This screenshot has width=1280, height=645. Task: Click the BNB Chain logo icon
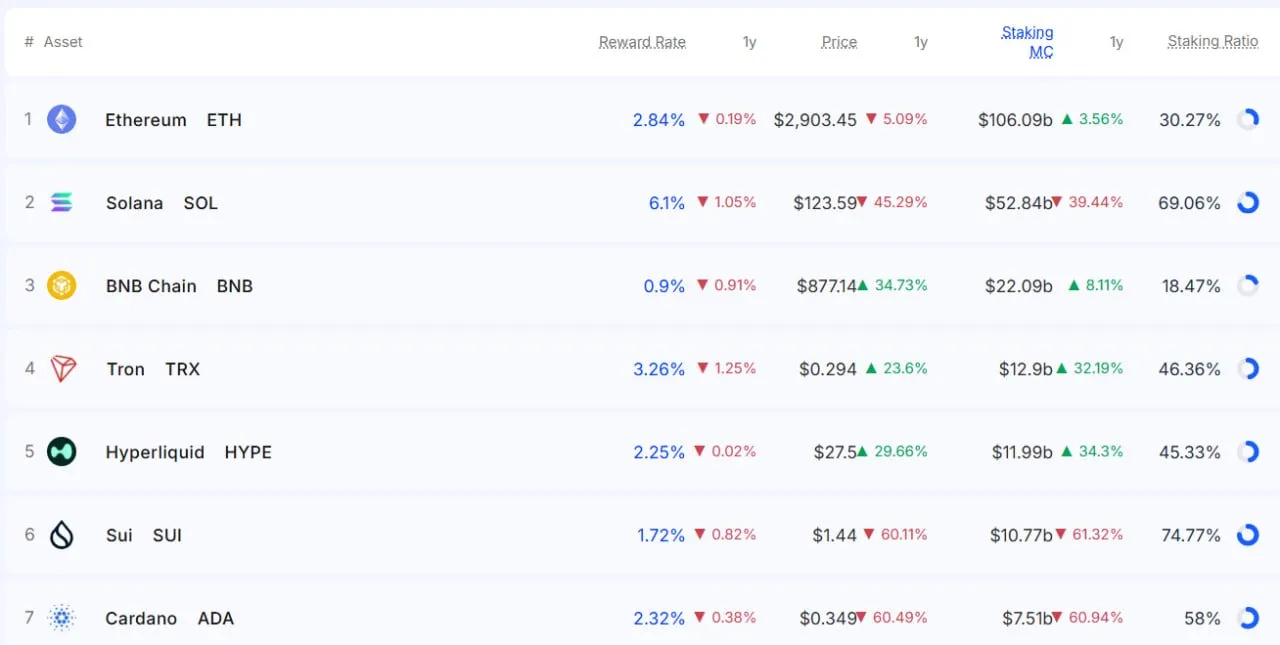coord(61,285)
